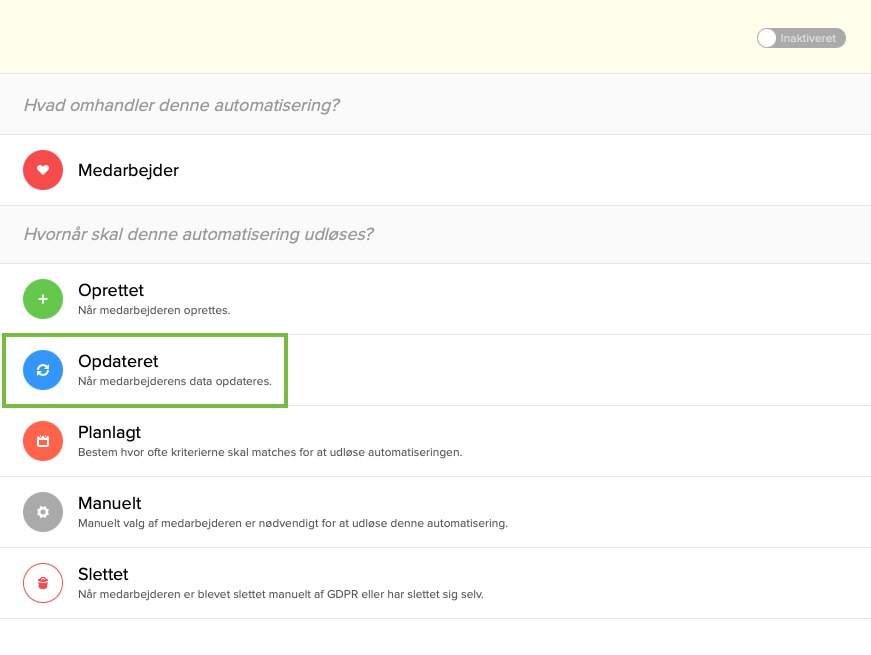This screenshot has height=655, width=871.
Task: Choose the Slettet trigger title
Action: (103, 574)
